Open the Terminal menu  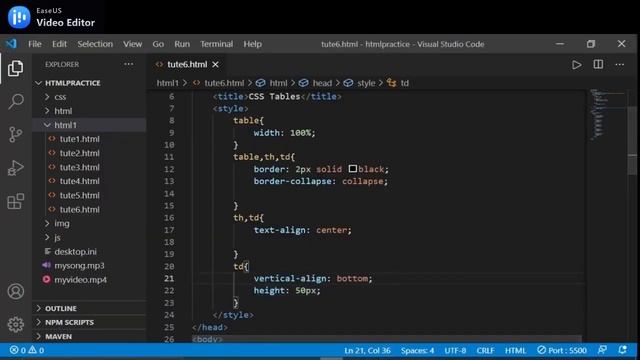pyautogui.click(x=216, y=44)
